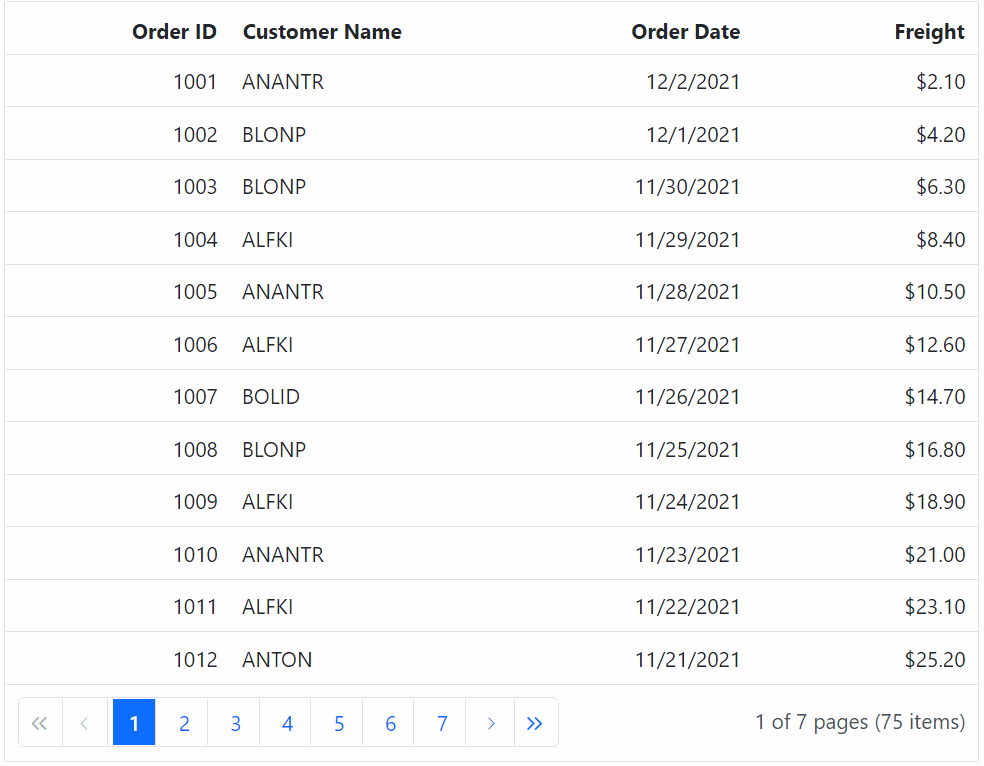This screenshot has width=984, height=766.
Task: Go to page 2
Action: tap(184, 723)
